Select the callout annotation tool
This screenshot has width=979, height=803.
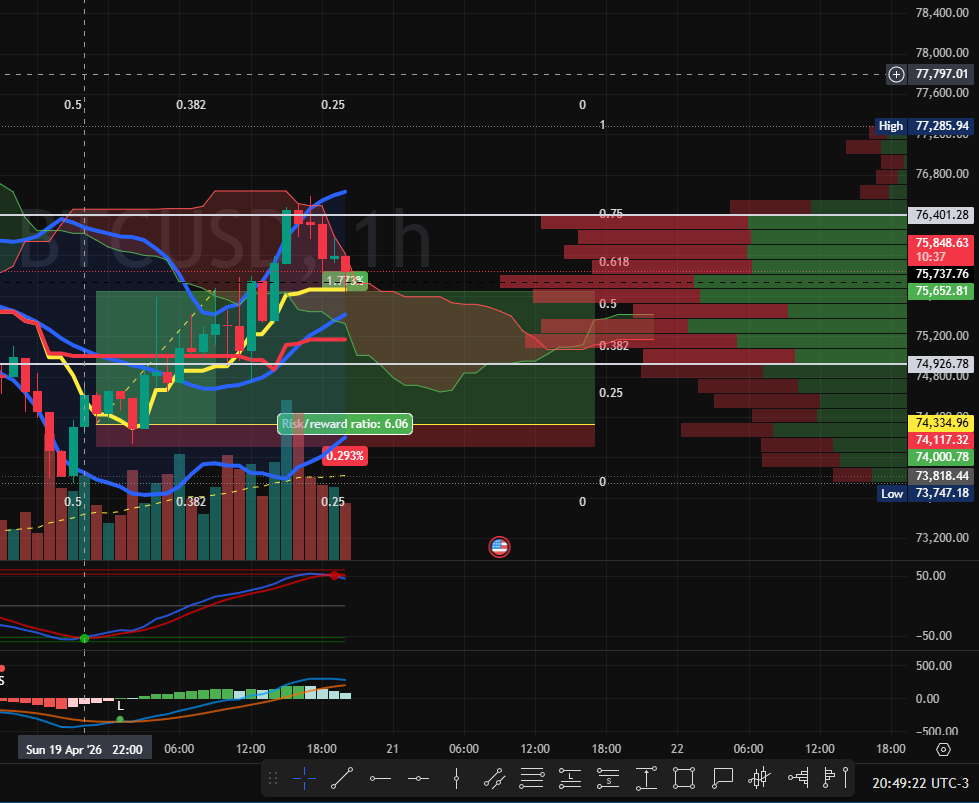coord(722,778)
